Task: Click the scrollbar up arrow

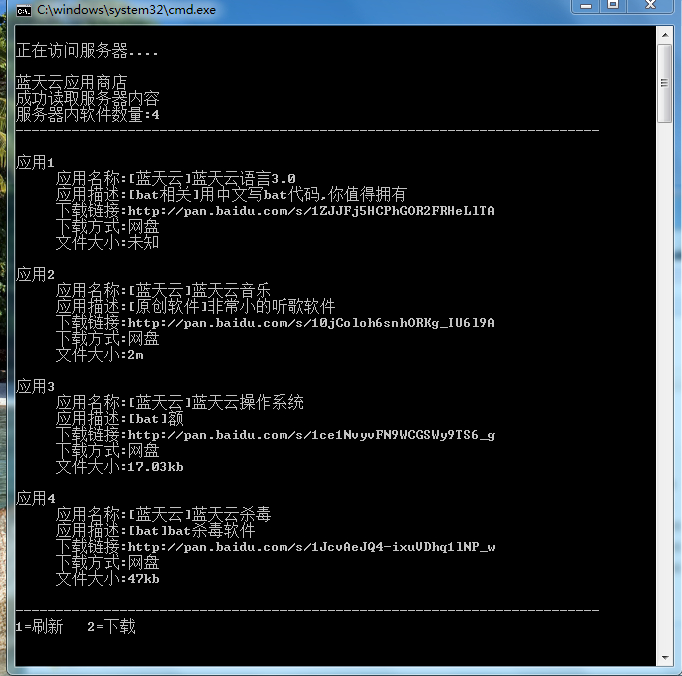Action: pos(665,34)
